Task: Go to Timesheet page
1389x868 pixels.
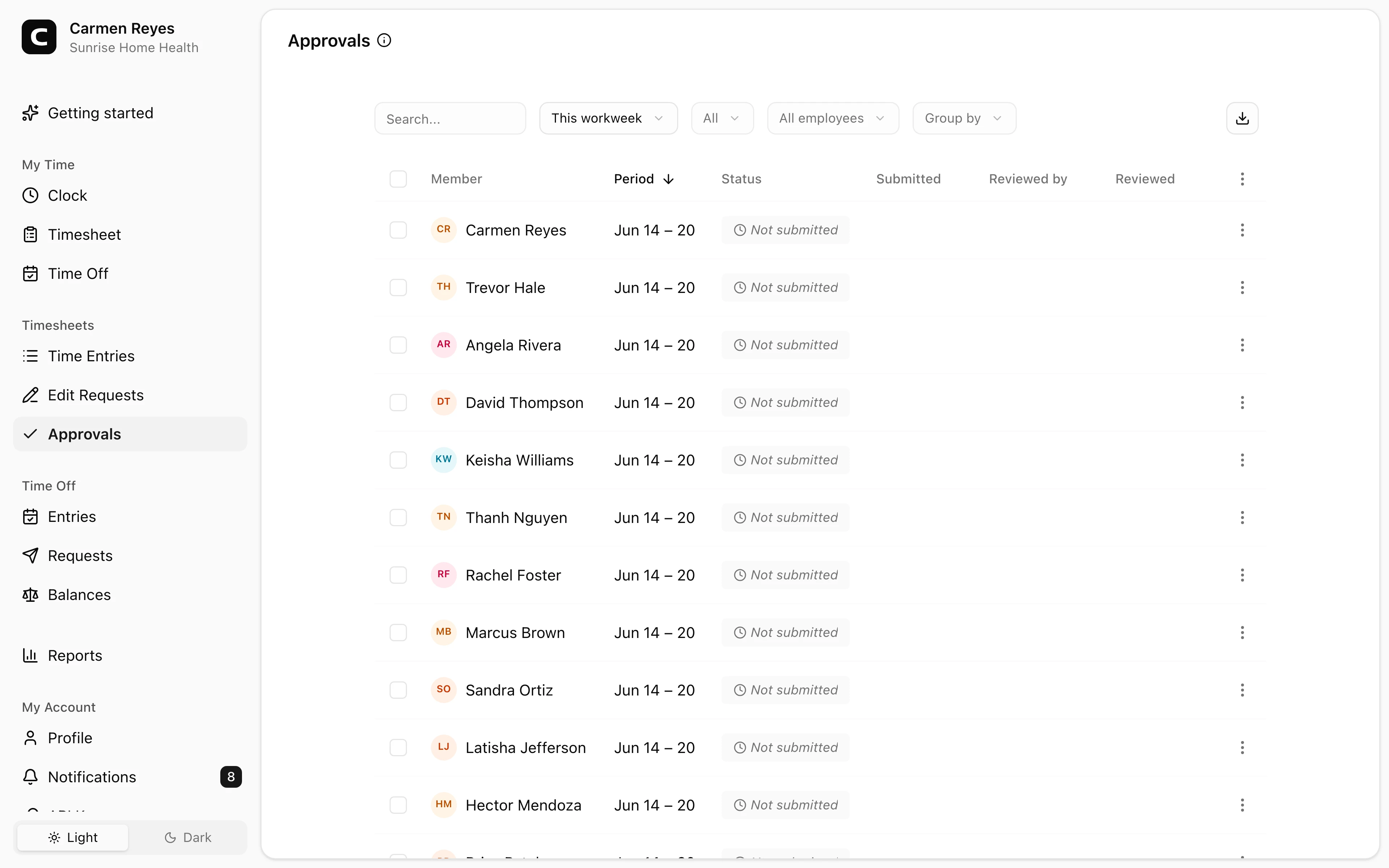Action: 130,235
